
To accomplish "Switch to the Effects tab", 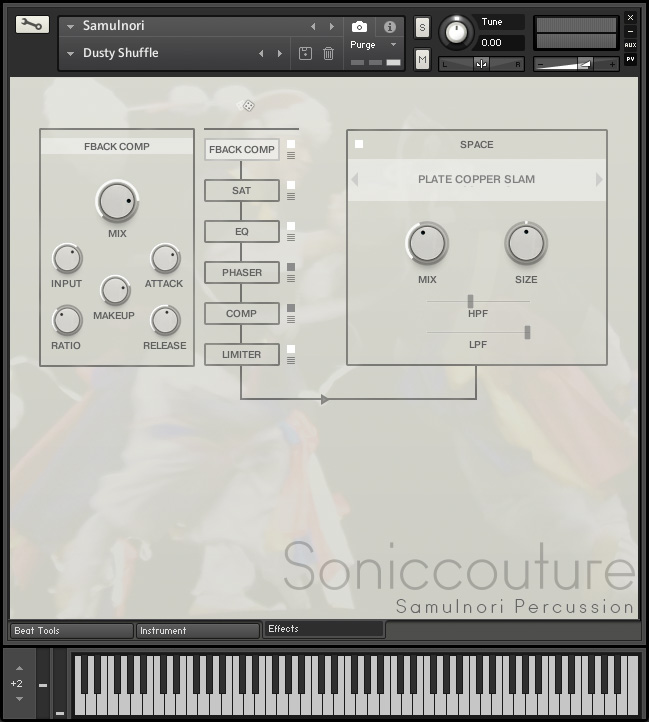I will [324, 629].
